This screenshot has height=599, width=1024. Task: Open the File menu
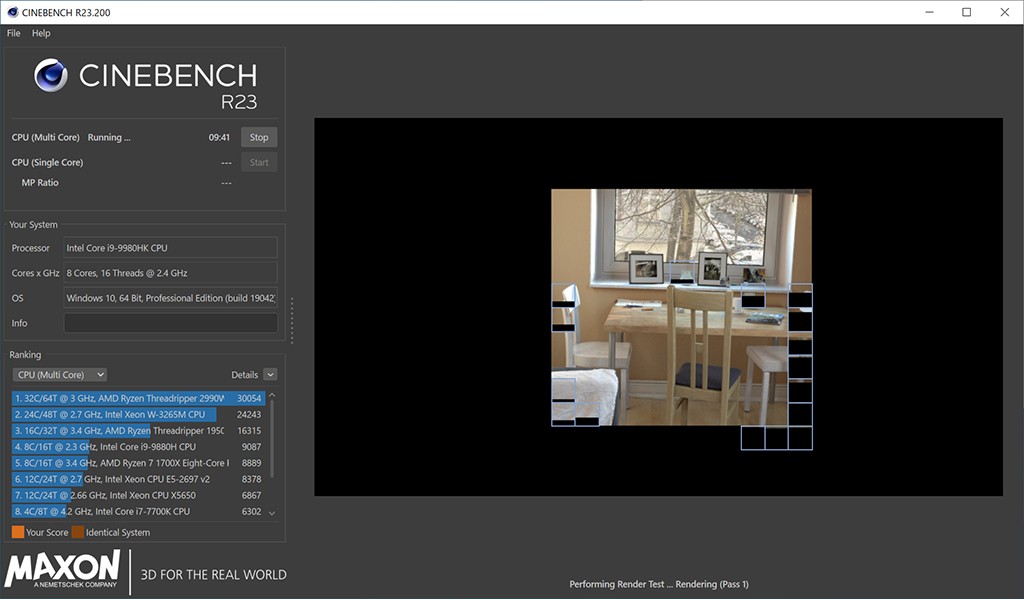[14, 33]
